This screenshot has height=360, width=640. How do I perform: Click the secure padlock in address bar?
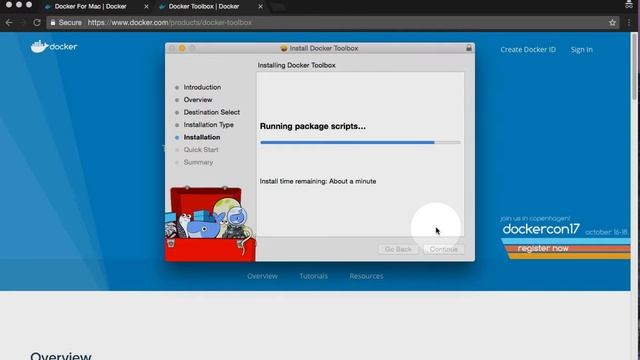(53, 22)
